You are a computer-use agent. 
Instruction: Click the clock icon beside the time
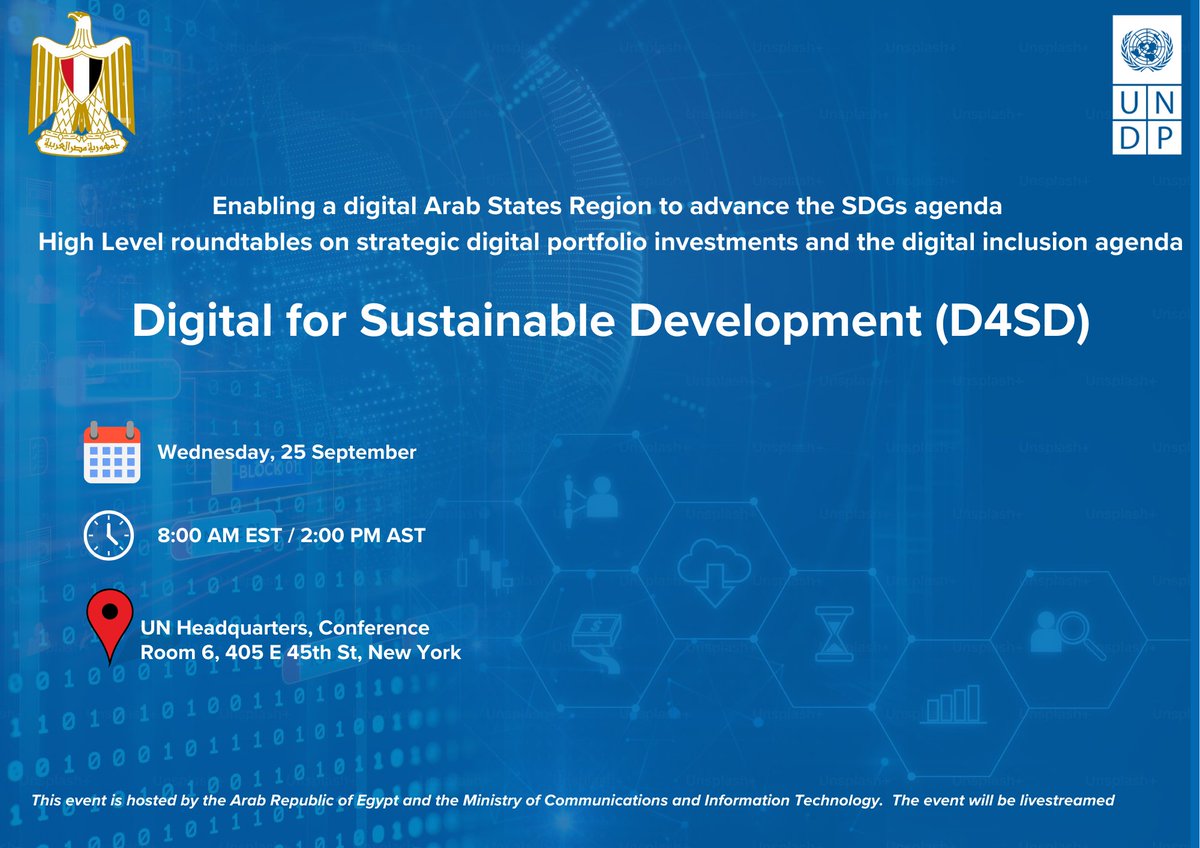pos(109,536)
